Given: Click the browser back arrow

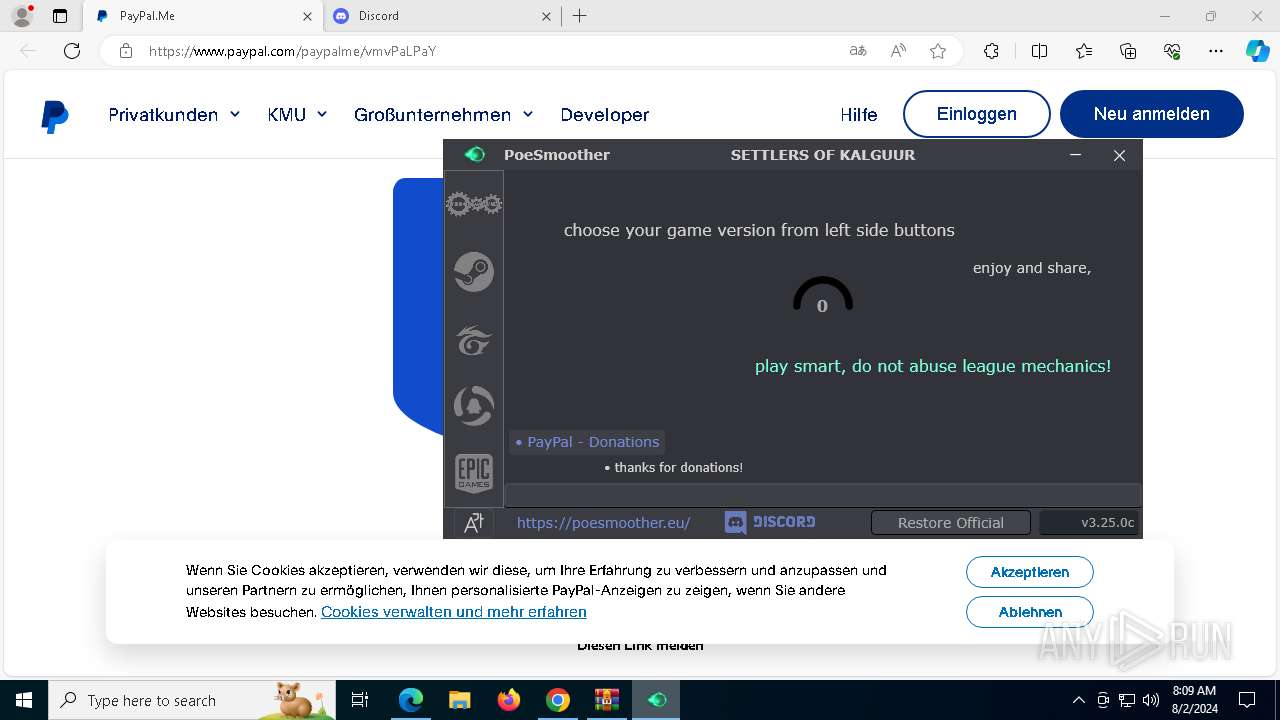Looking at the screenshot, I should point(28,51).
